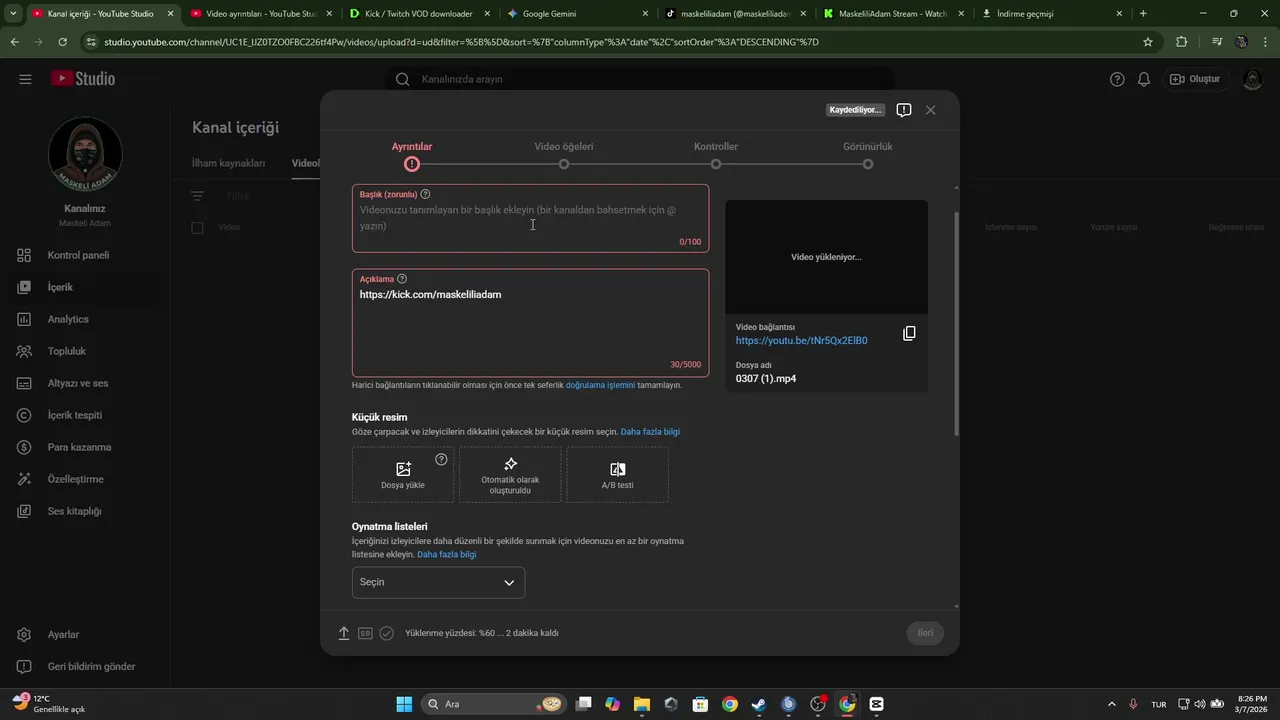Screen dimensions: 1280x720
Task: Click into the Başlık title input field
Action: 530,218
